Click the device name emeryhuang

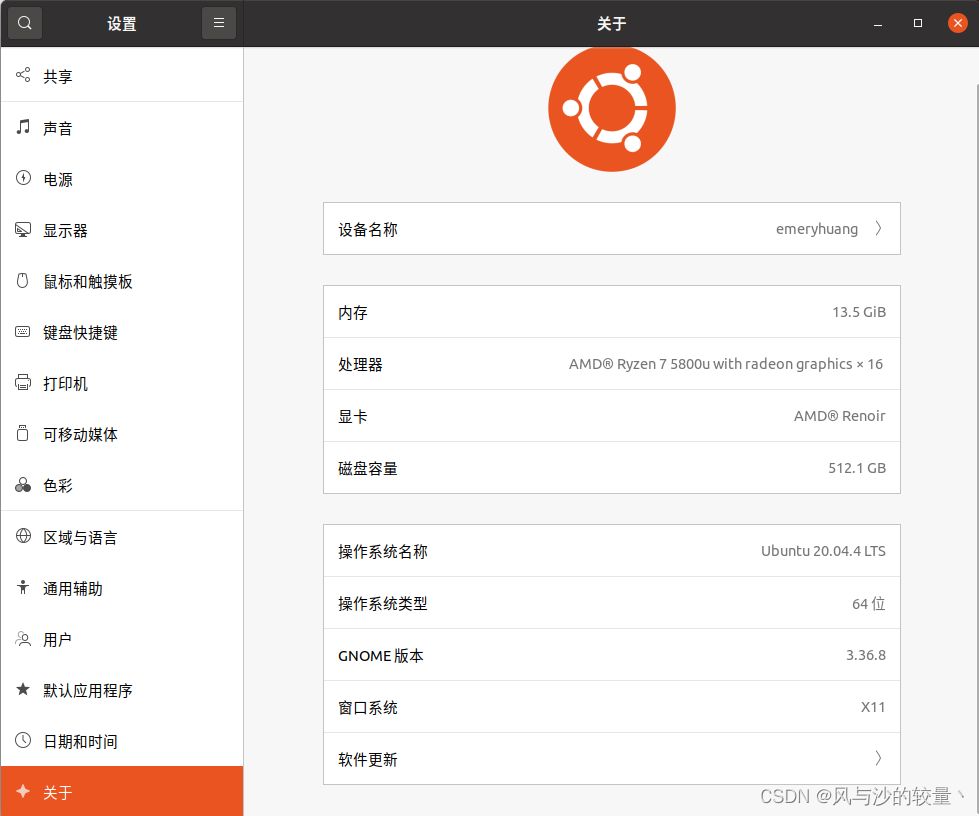817,229
